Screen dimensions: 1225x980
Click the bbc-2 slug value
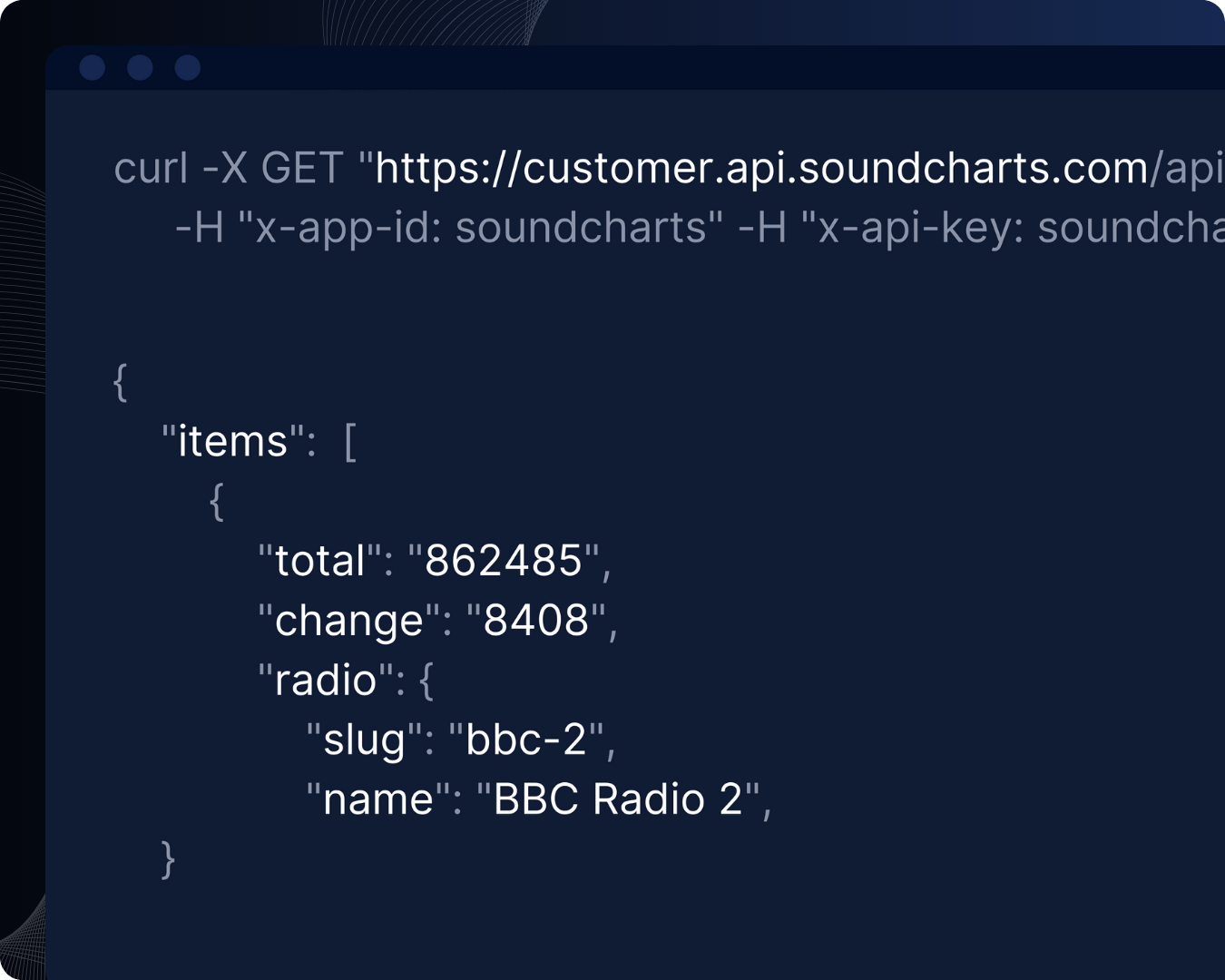(526, 740)
